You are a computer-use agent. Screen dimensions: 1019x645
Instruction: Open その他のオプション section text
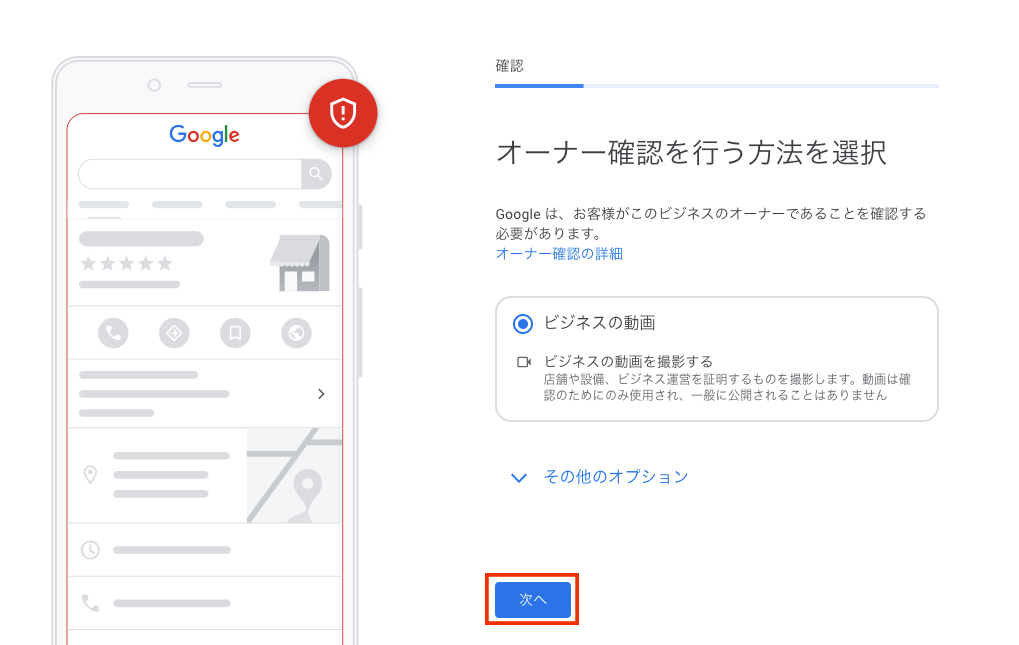(616, 477)
